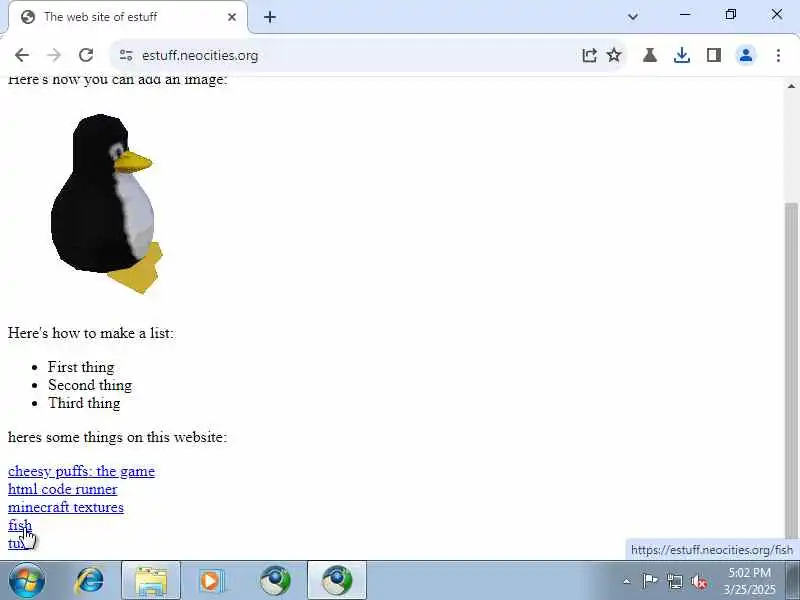Screen dimensions: 800x600
Task: Switch to first Chromium taskbar icon
Action: tap(274, 581)
